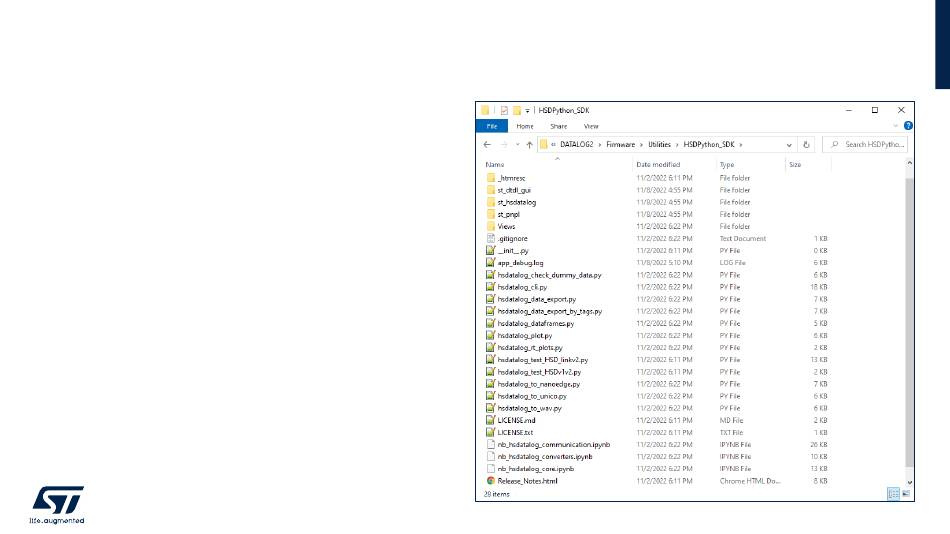Image resolution: width=950 pixels, height=534 pixels.
Task: Click the Search HSDPython_SDK box
Action: [865, 144]
